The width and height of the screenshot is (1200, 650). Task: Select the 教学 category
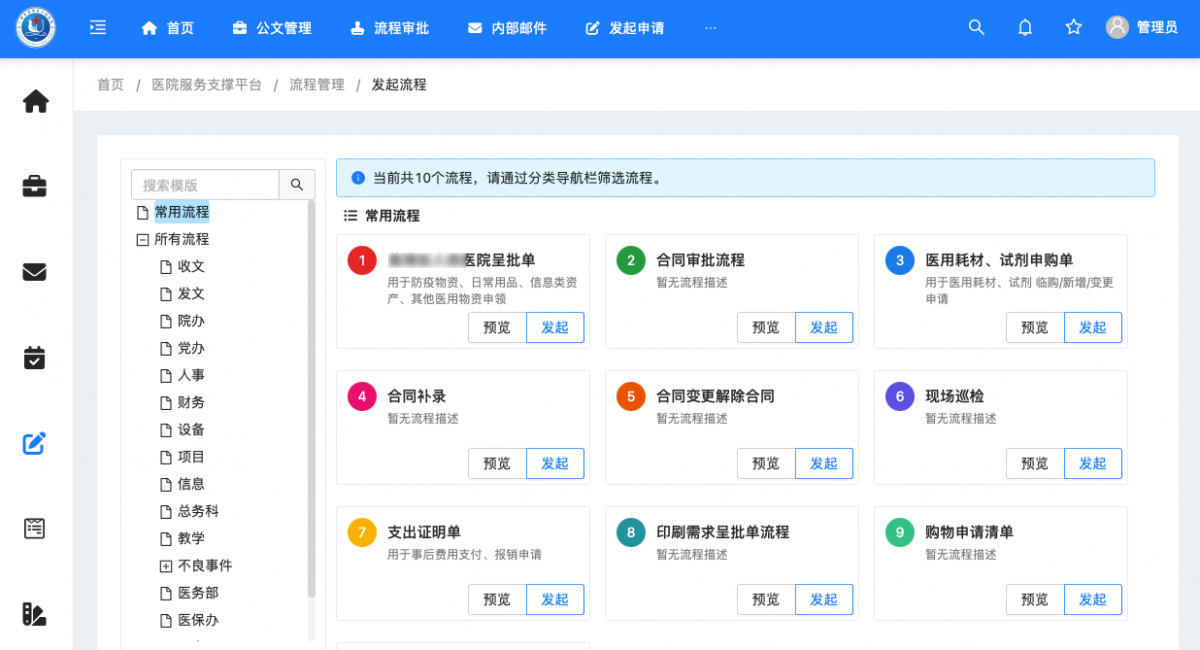[x=191, y=538]
